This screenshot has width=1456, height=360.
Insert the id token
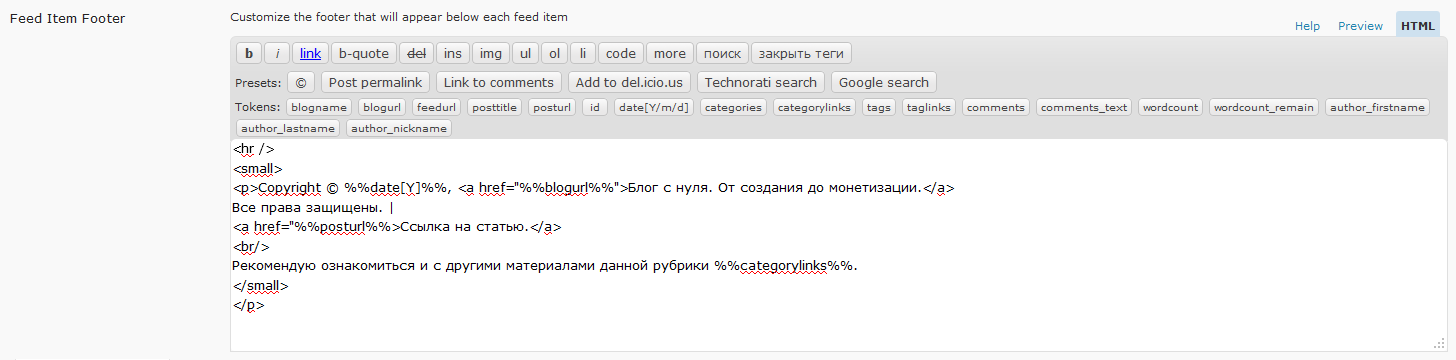point(595,107)
